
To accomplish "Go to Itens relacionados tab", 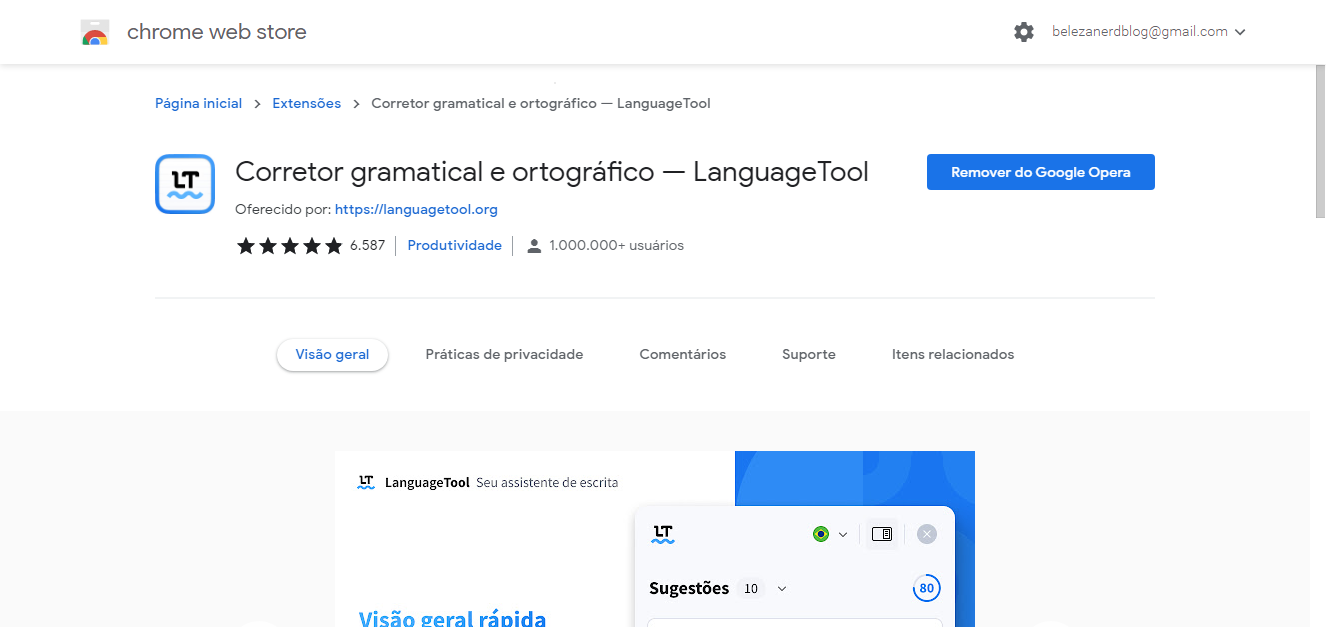I will point(953,354).
